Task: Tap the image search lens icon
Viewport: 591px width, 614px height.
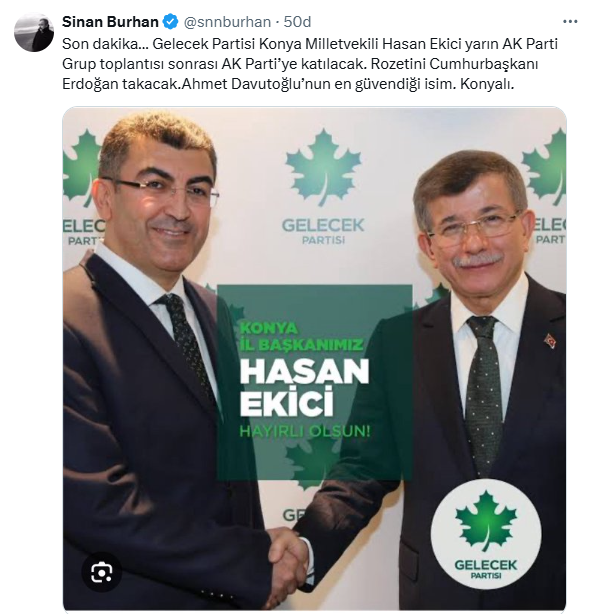Action: [102, 573]
